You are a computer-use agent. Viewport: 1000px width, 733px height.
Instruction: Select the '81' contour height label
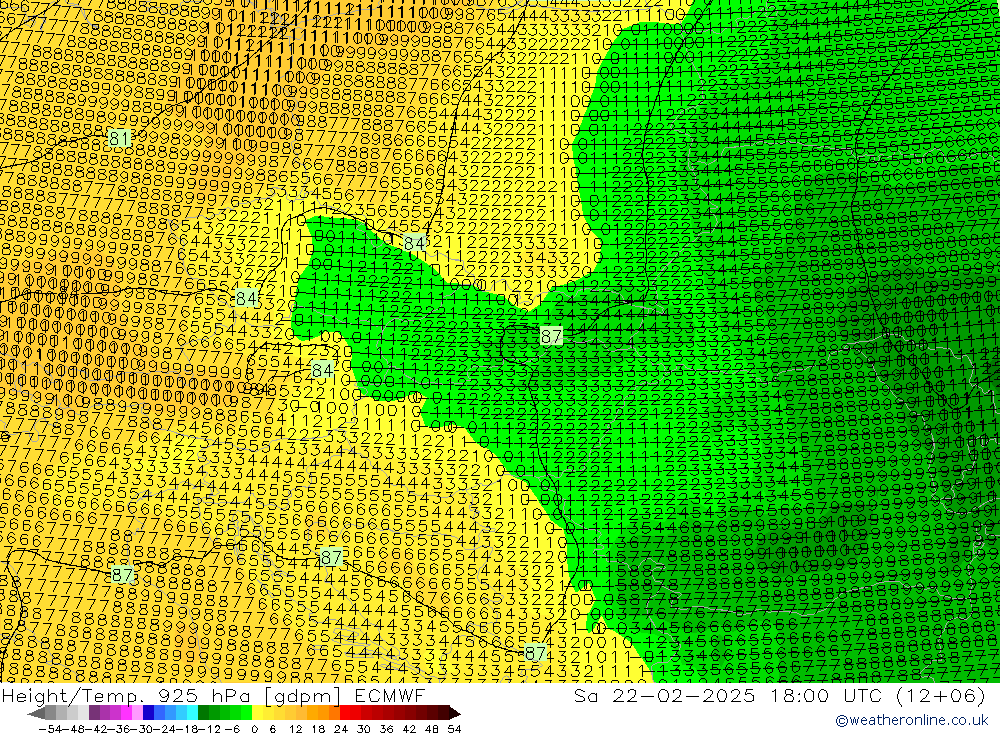(120, 138)
